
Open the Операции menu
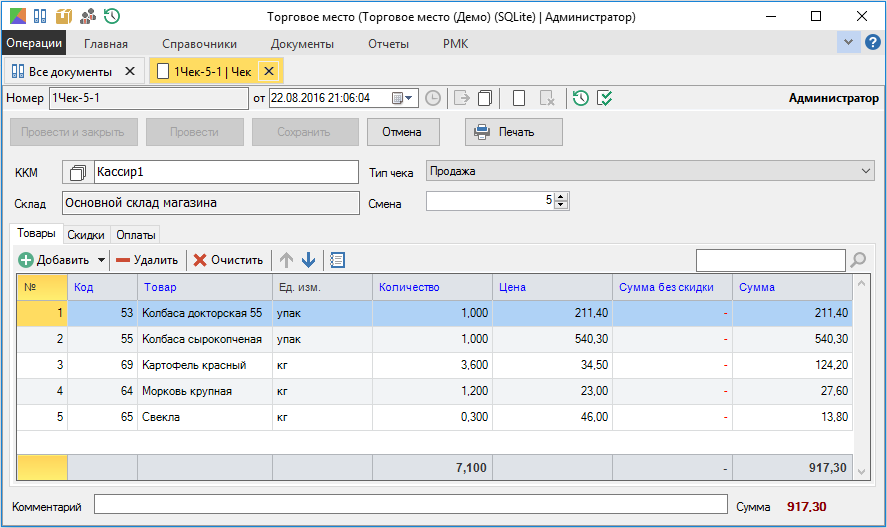(34, 43)
